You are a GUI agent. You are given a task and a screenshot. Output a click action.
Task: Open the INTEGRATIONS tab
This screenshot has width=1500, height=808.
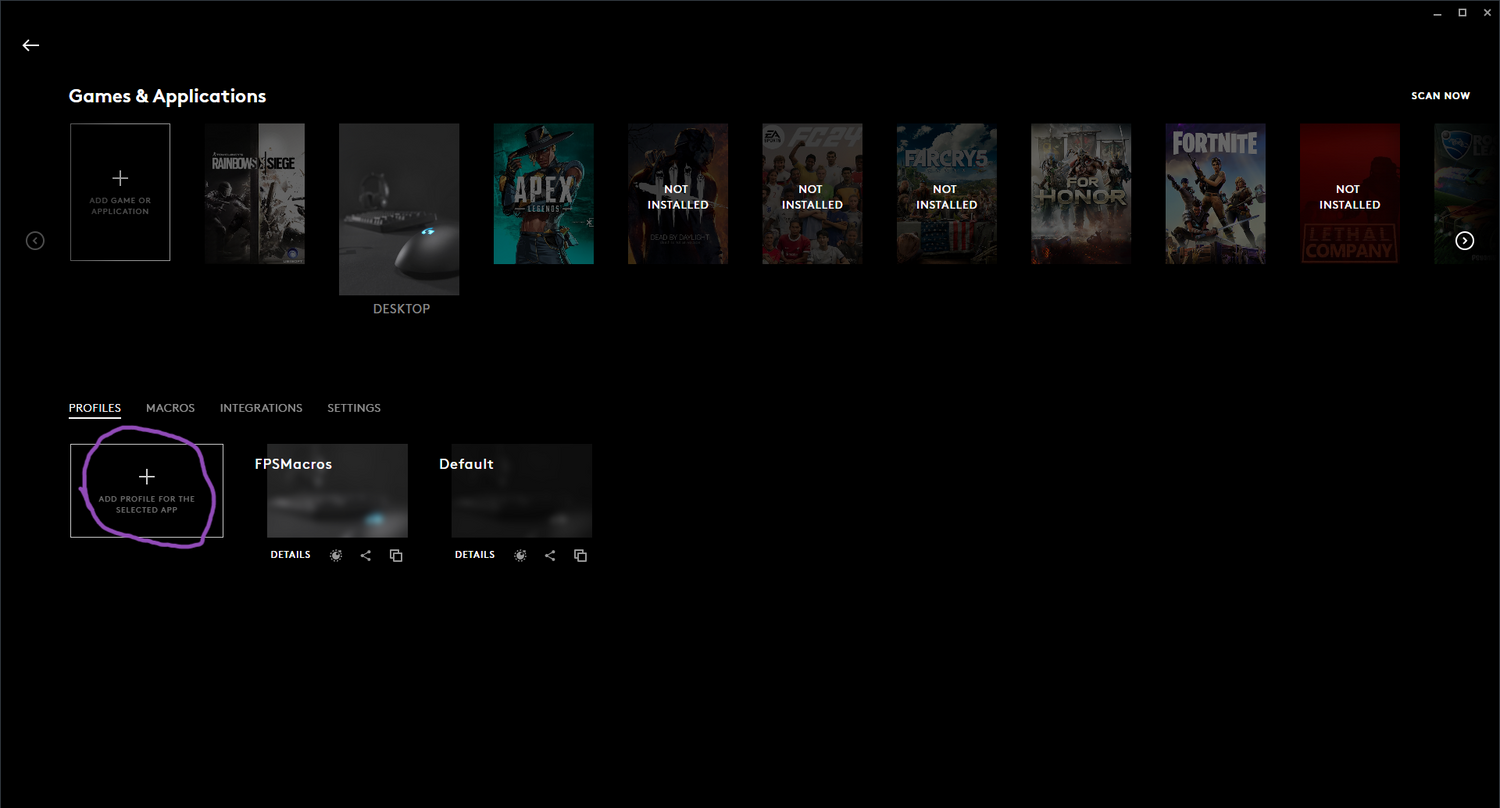pyautogui.click(x=261, y=408)
